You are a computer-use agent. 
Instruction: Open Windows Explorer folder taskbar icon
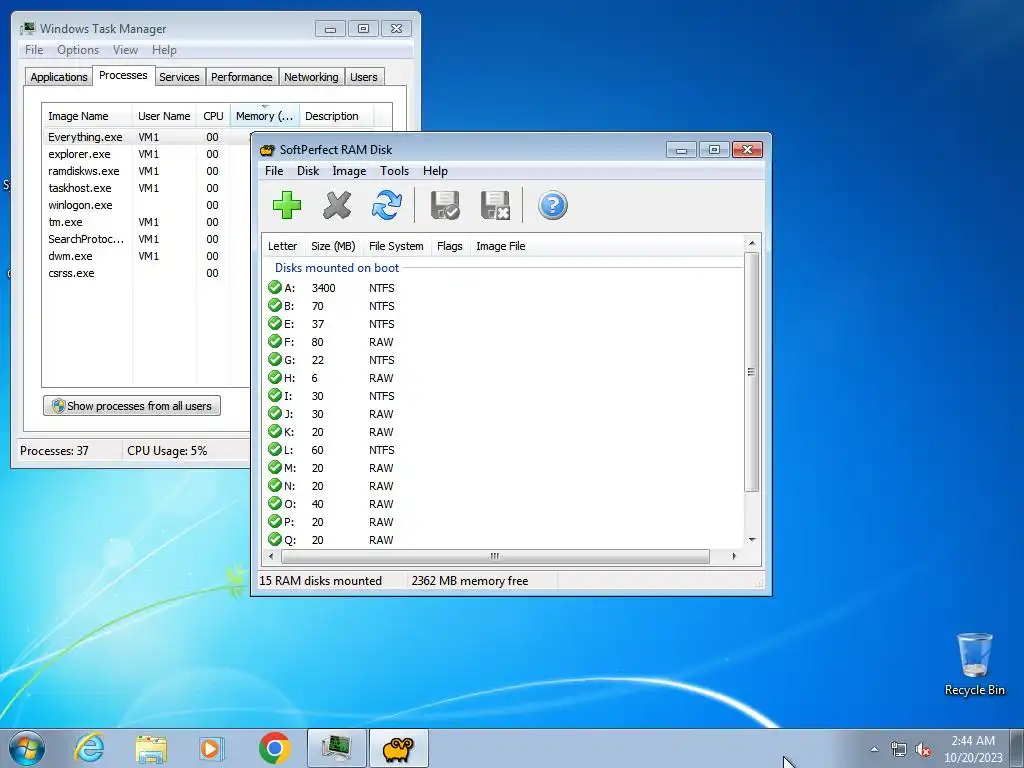[x=151, y=748]
